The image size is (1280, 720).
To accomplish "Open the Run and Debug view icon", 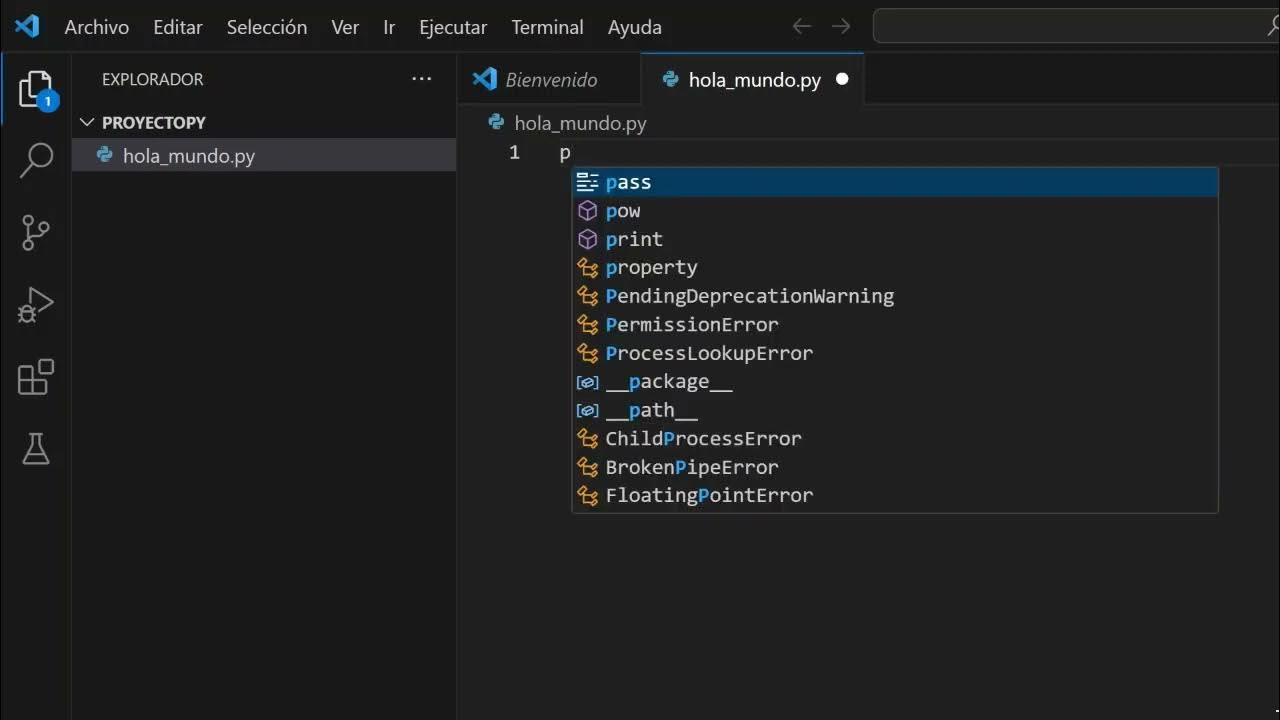I will pyautogui.click(x=36, y=305).
